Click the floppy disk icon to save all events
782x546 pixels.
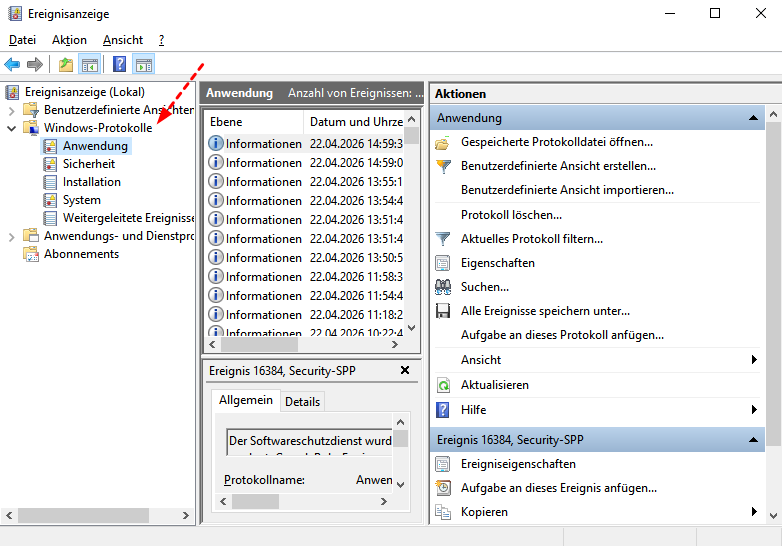tap(443, 311)
